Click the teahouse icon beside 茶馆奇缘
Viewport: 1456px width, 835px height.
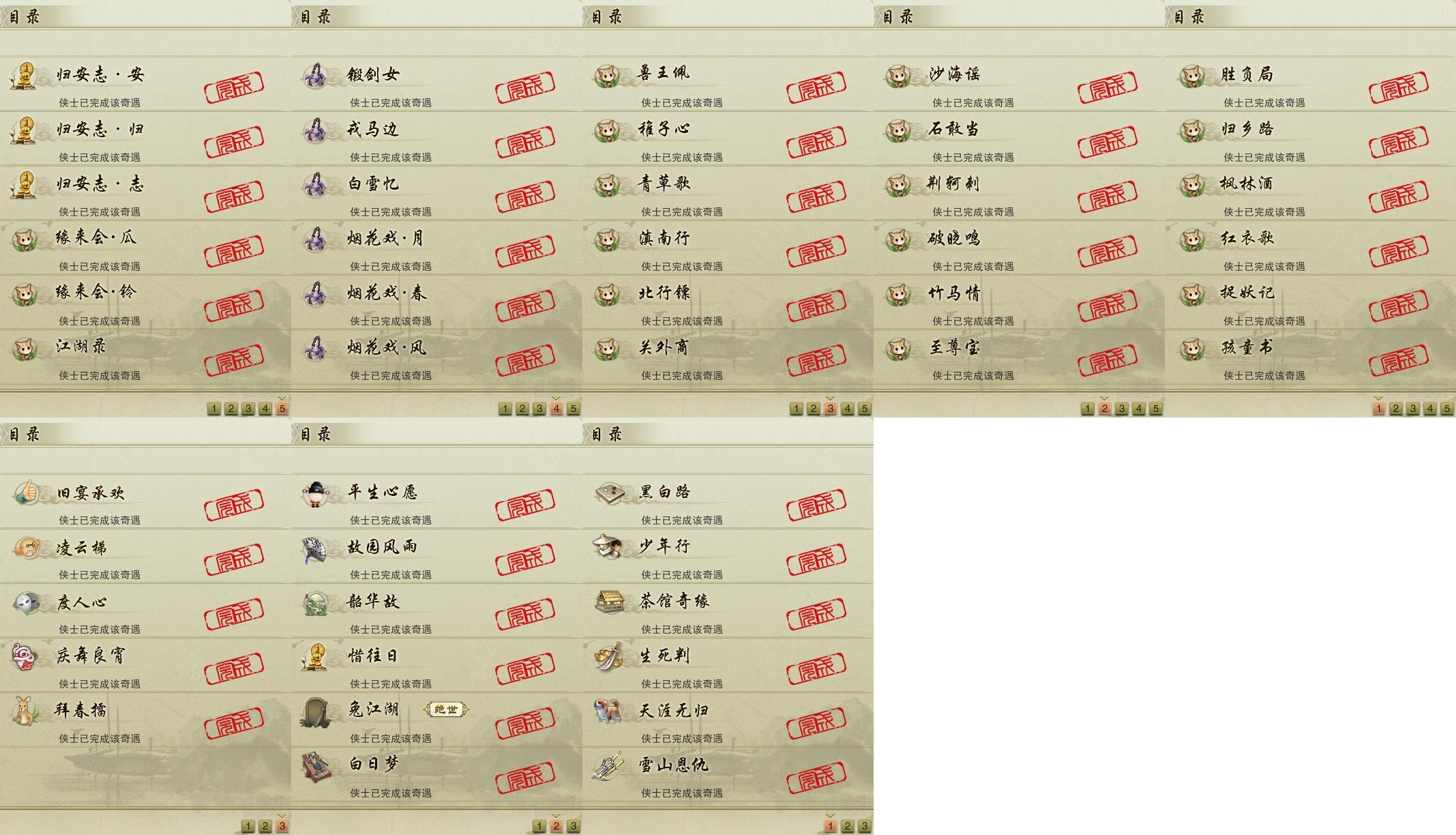point(609,602)
